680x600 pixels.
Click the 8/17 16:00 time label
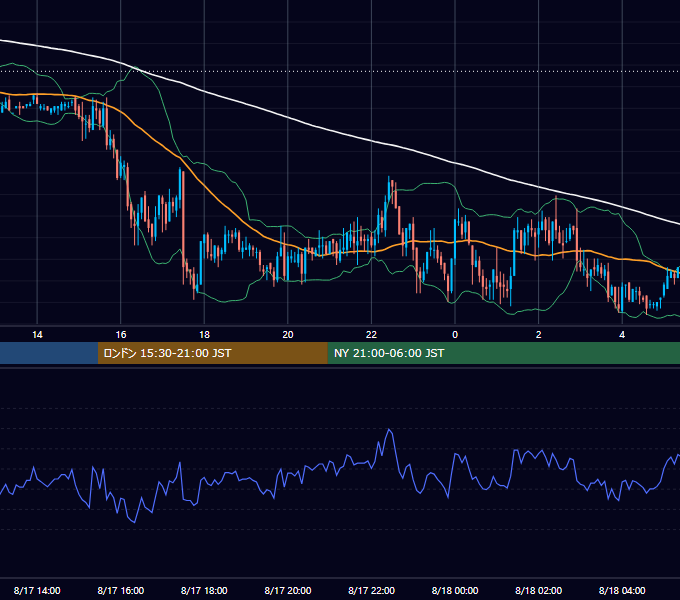(x=121, y=590)
